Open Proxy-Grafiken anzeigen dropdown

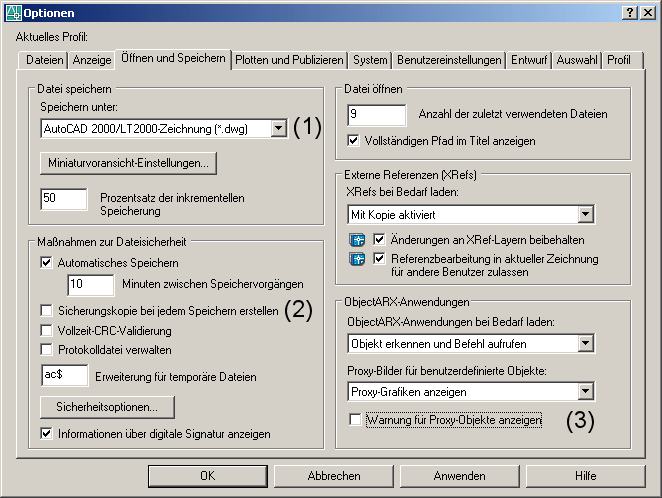pos(586,391)
